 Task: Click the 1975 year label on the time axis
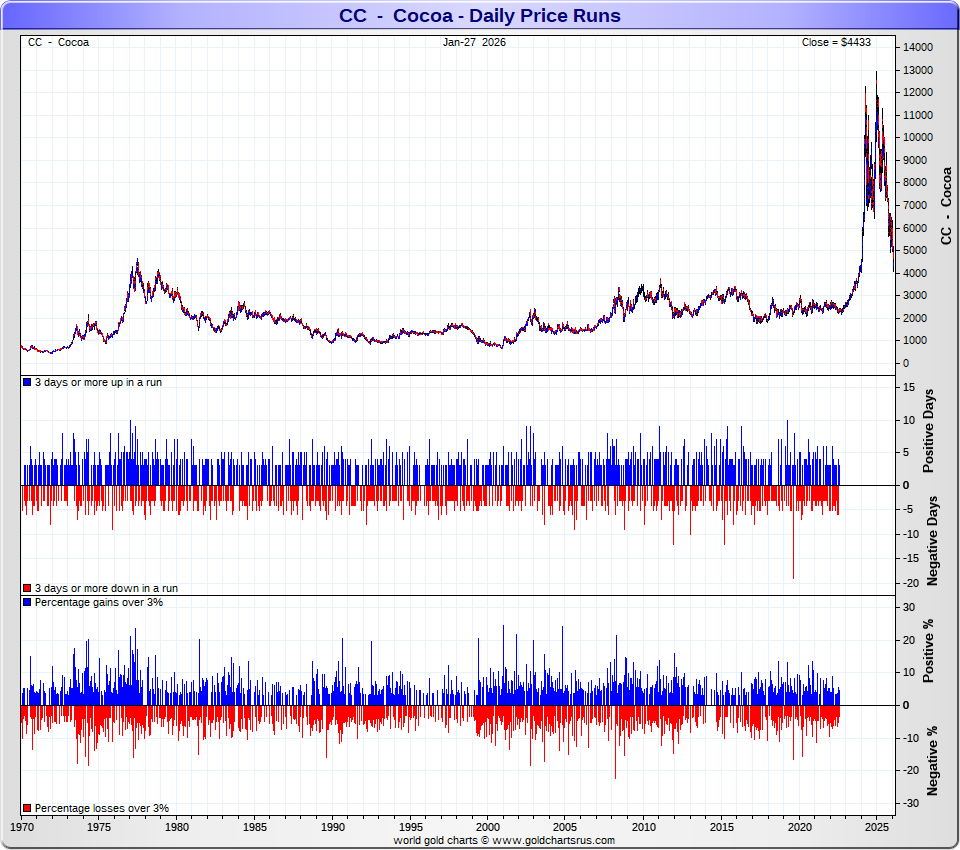click(x=99, y=827)
